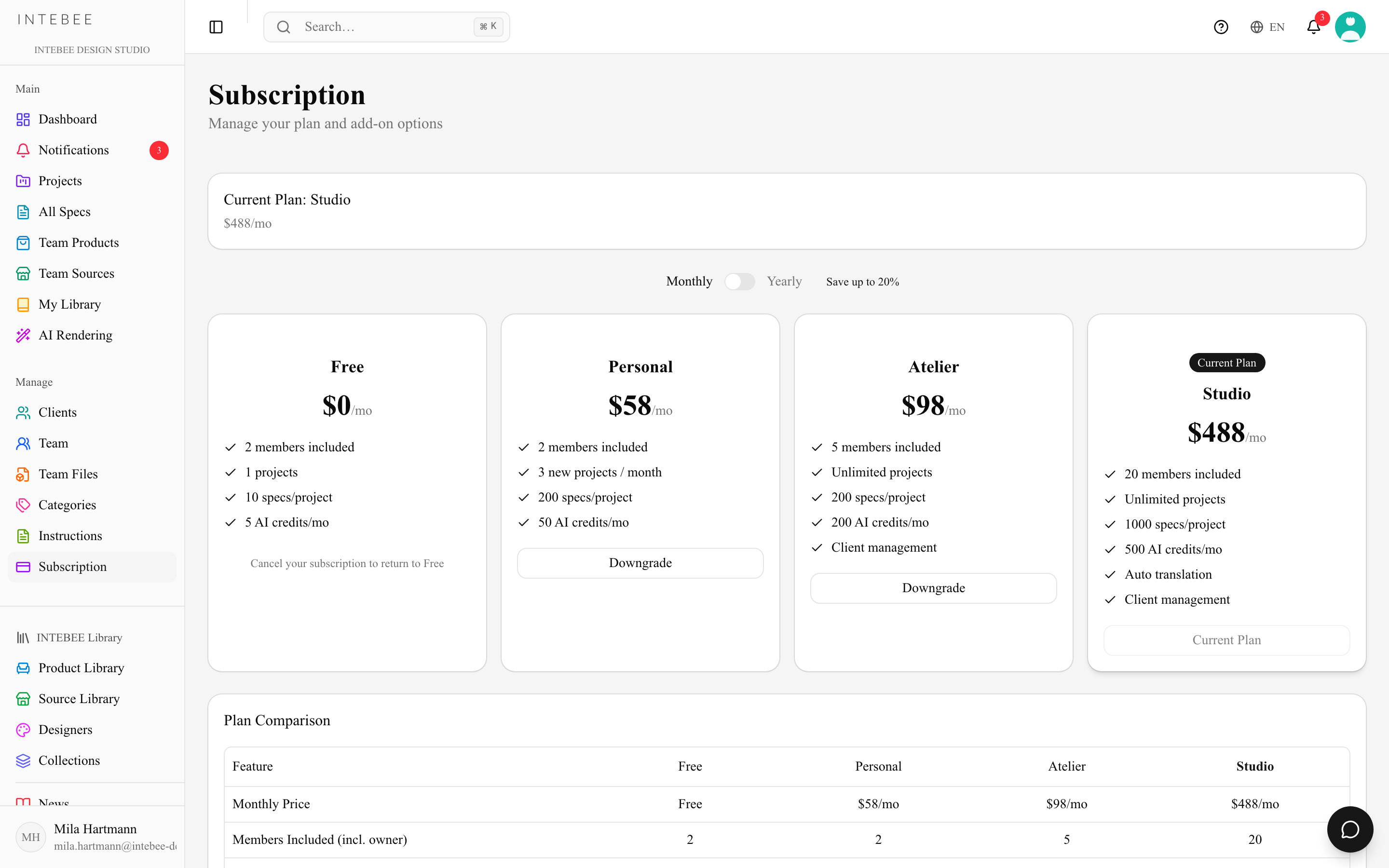This screenshot has width=1389, height=868.
Task: Switch billing toggle to Yearly
Action: (x=739, y=281)
